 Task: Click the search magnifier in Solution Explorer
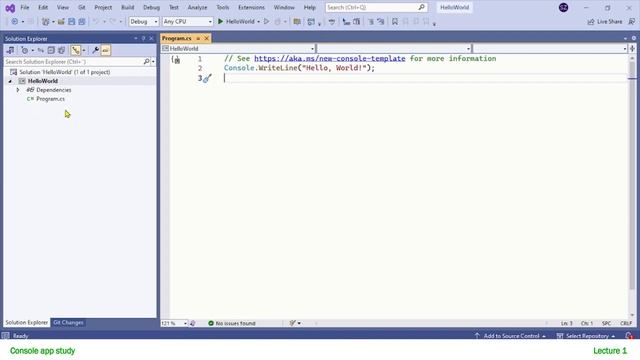(x=146, y=62)
